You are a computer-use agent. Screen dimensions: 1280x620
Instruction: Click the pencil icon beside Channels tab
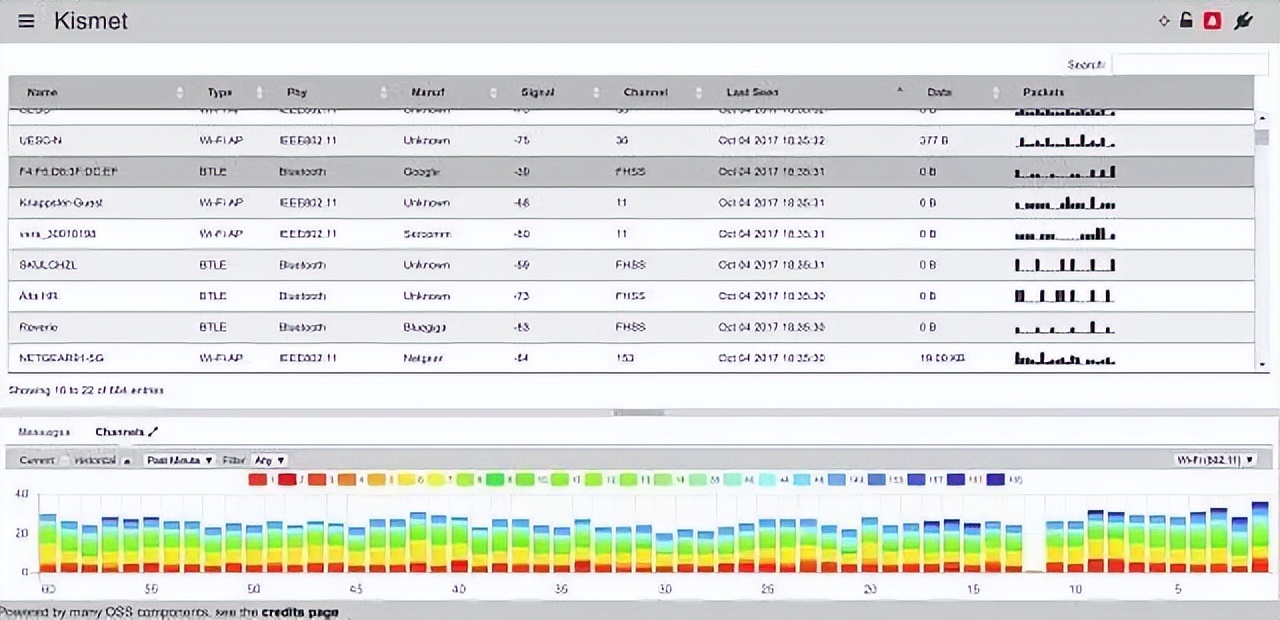[153, 432]
